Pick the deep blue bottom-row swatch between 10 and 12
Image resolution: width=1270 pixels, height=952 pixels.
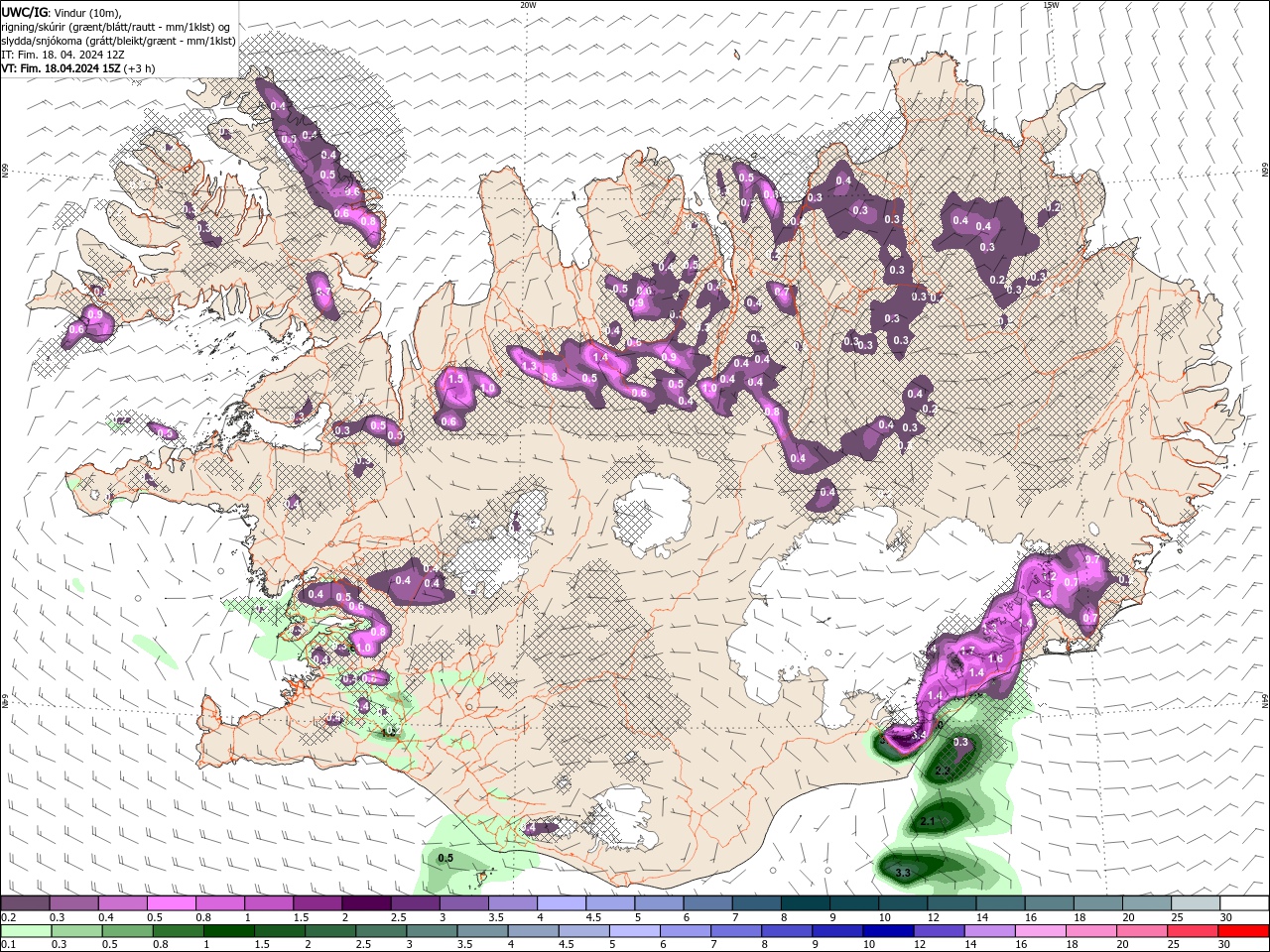click(x=887, y=931)
